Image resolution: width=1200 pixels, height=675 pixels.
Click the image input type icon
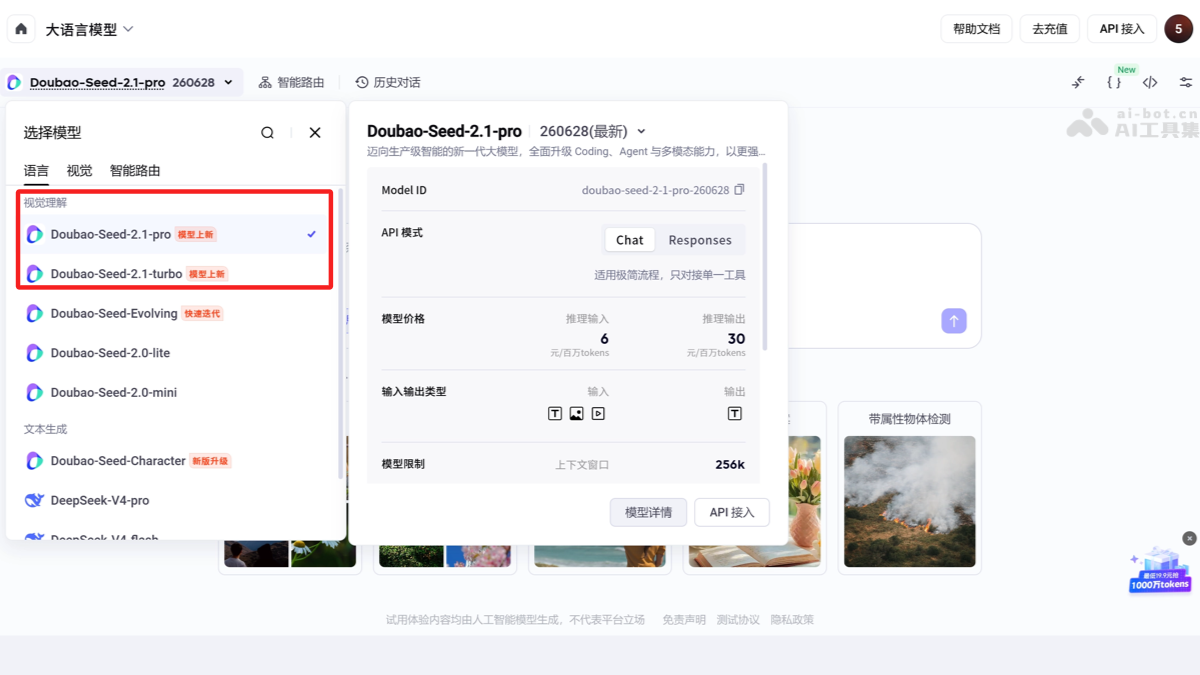pyautogui.click(x=576, y=413)
